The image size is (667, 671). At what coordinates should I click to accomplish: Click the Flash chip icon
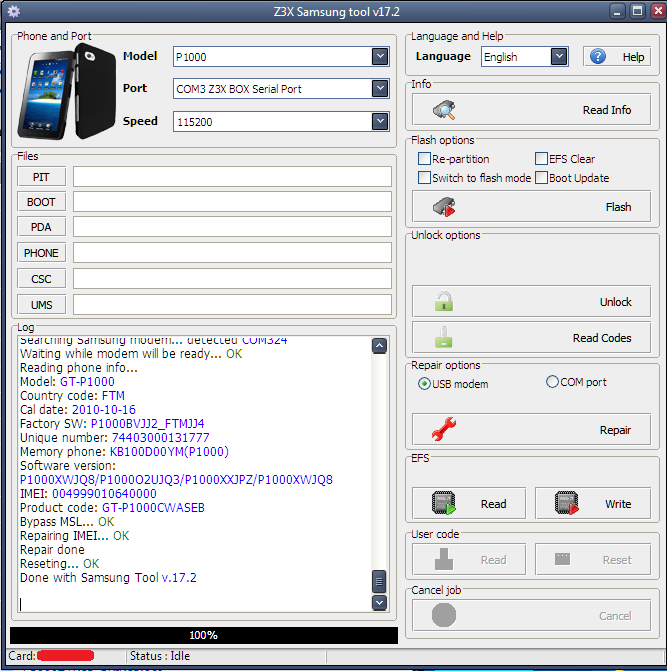coord(444,207)
